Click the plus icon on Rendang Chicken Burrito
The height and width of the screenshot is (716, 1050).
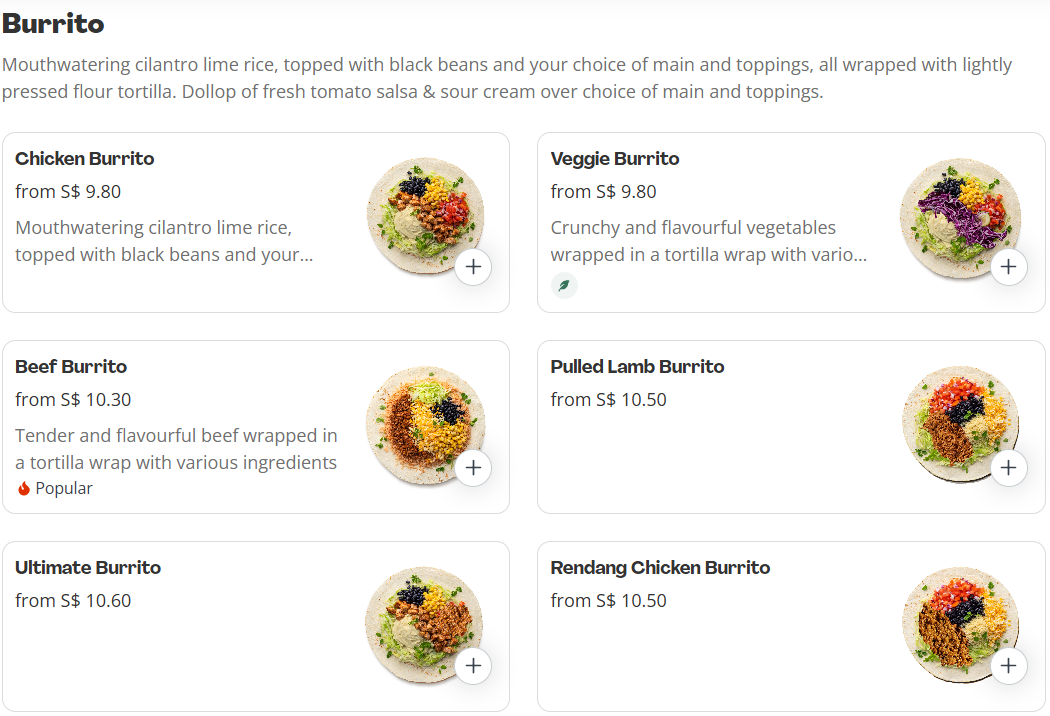coord(1009,665)
